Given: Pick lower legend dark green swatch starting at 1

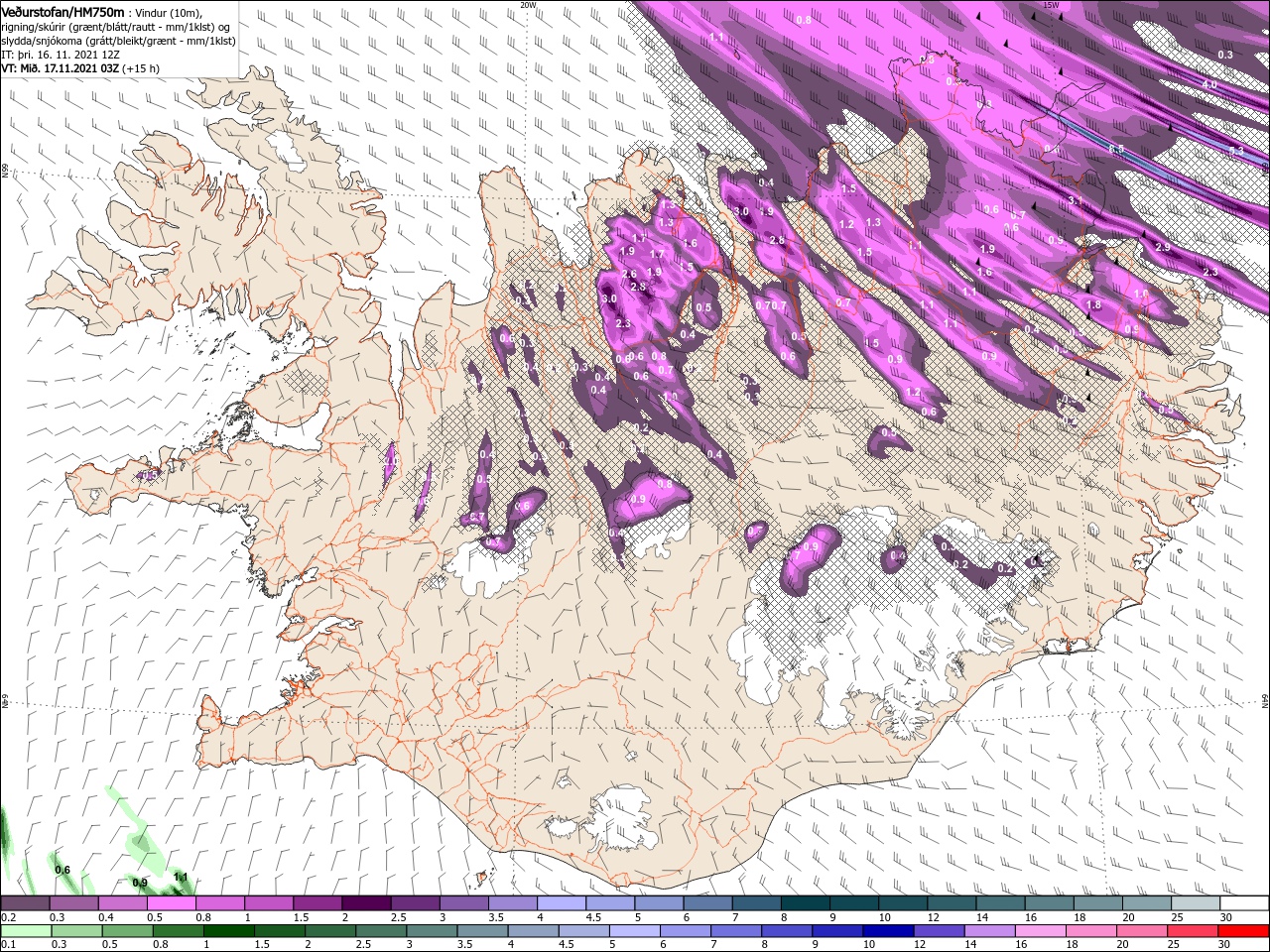Looking at the screenshot, I should click(228, 930).
